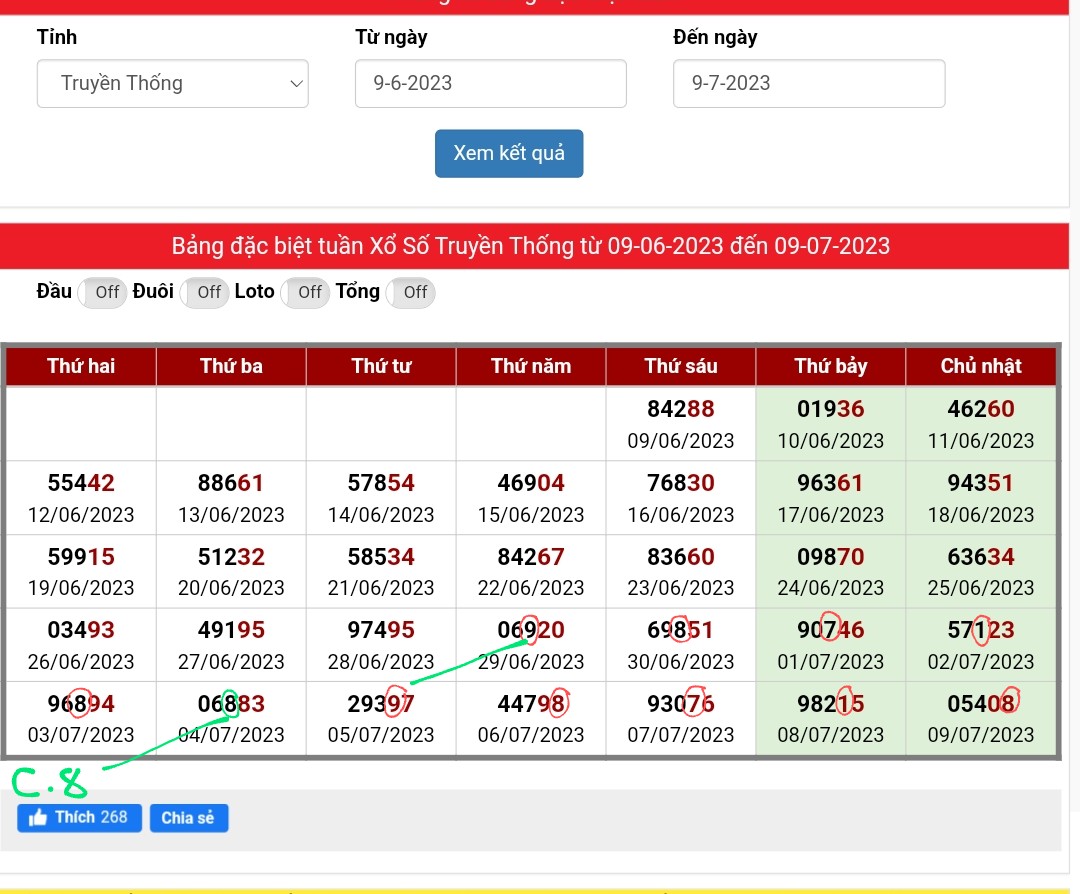The height and width of the screenshot is (894, 1080).
Task: Click the Đến ngày date field
Action: point(808,84)
